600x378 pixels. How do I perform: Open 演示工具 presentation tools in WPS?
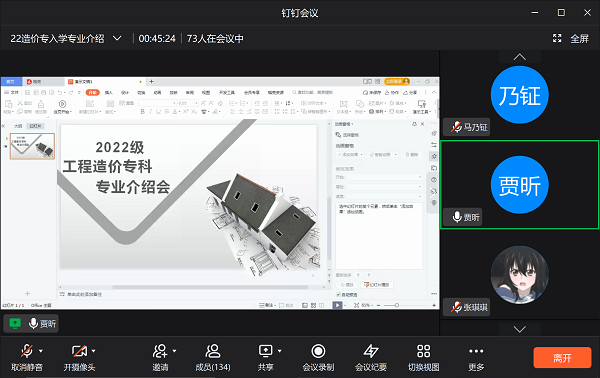[422, 107]
